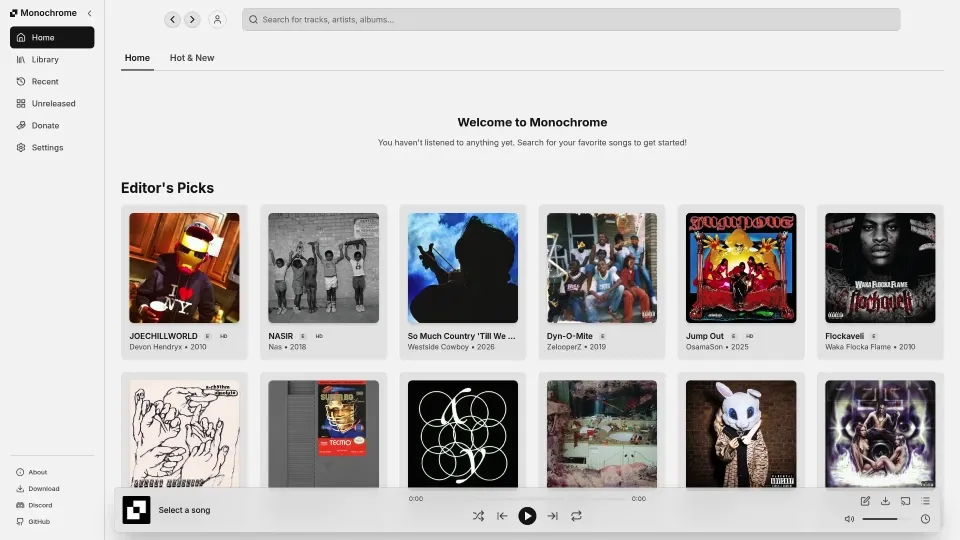Screen dimensions: 960x540
Task: Skip to the next track
Action: (552, 516)
